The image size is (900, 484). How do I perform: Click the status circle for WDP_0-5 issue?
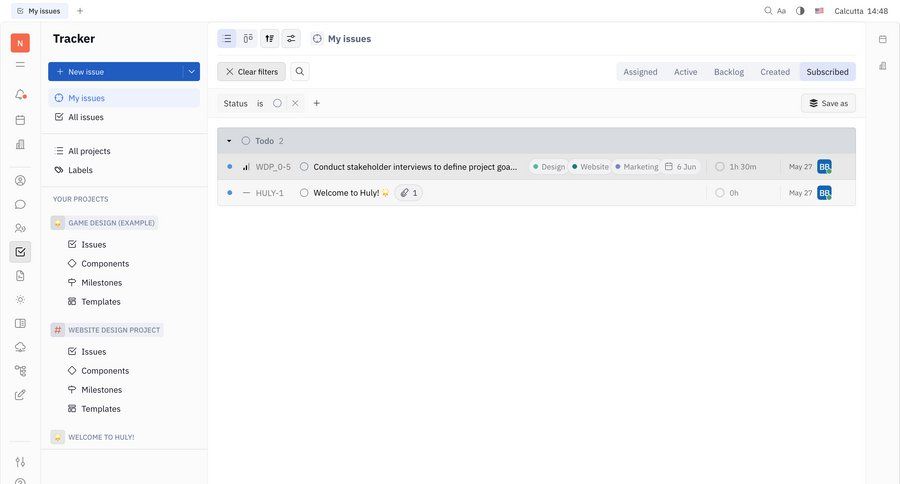tap(304, 167)
